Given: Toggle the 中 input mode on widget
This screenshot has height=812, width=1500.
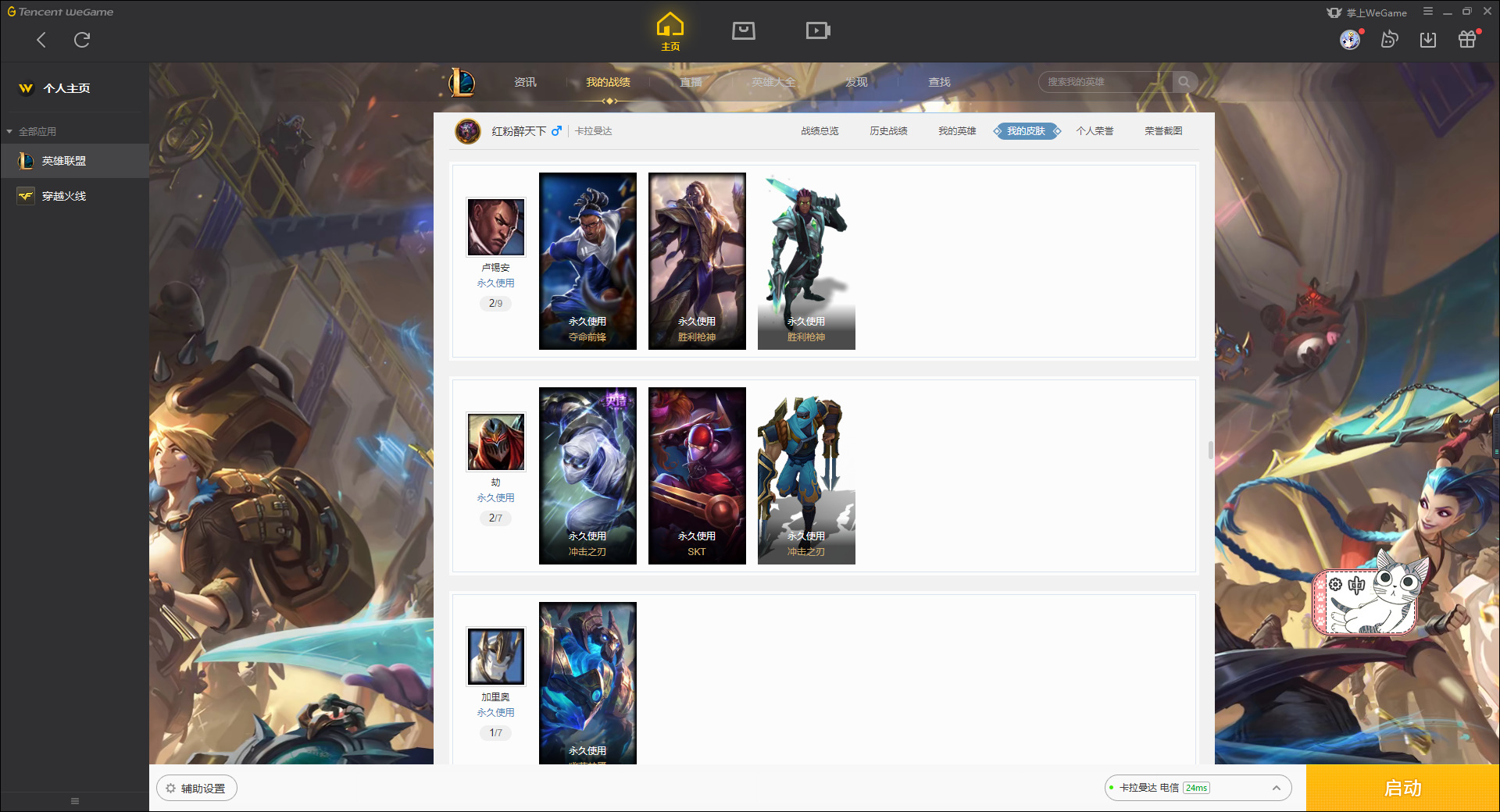Looking at the screenshot, I should pos(1356,585).
